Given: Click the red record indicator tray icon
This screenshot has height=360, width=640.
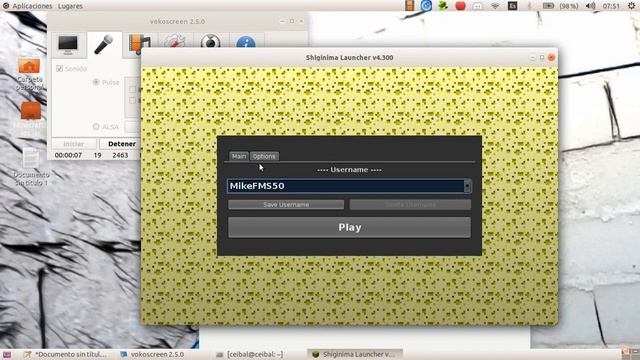Looking at the screenshot, I should pos(460,6).
